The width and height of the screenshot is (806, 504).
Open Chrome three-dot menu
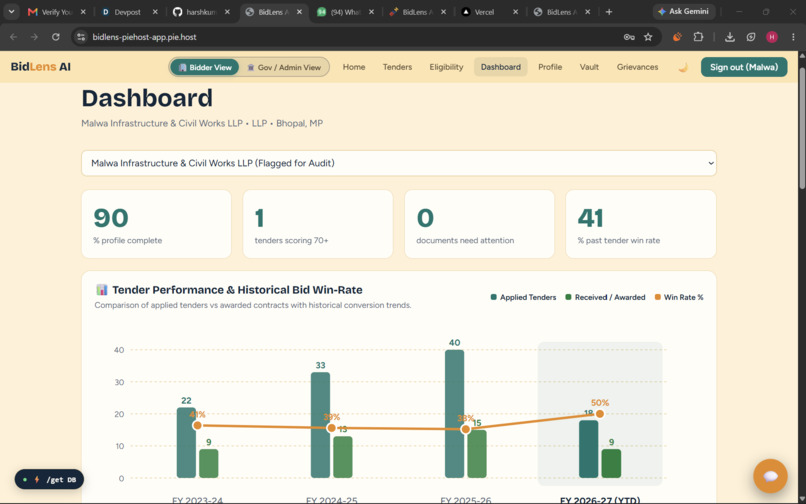(x=793, y=37)
